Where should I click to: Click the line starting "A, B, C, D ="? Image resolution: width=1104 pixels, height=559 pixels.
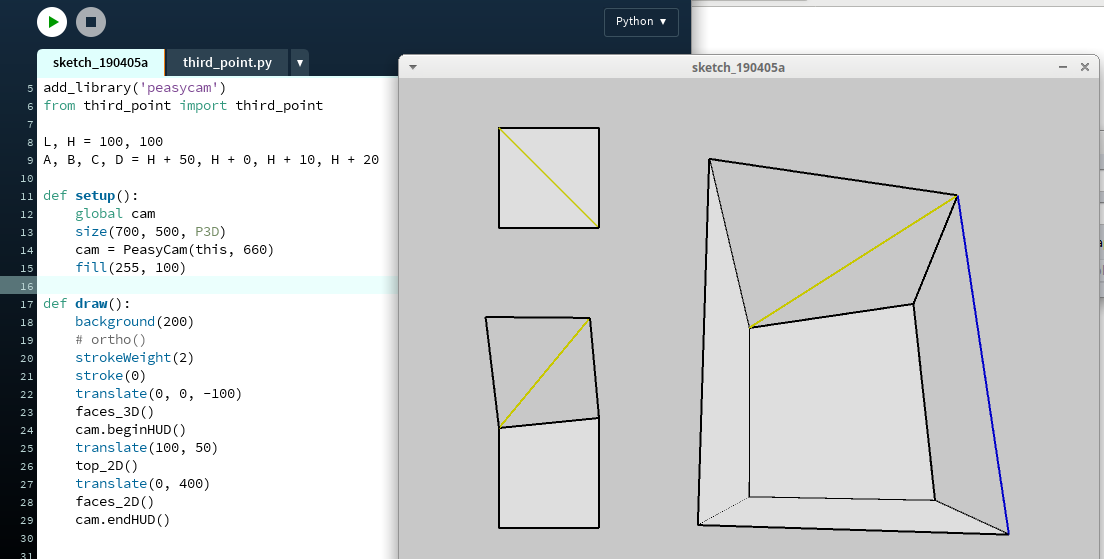211,160
